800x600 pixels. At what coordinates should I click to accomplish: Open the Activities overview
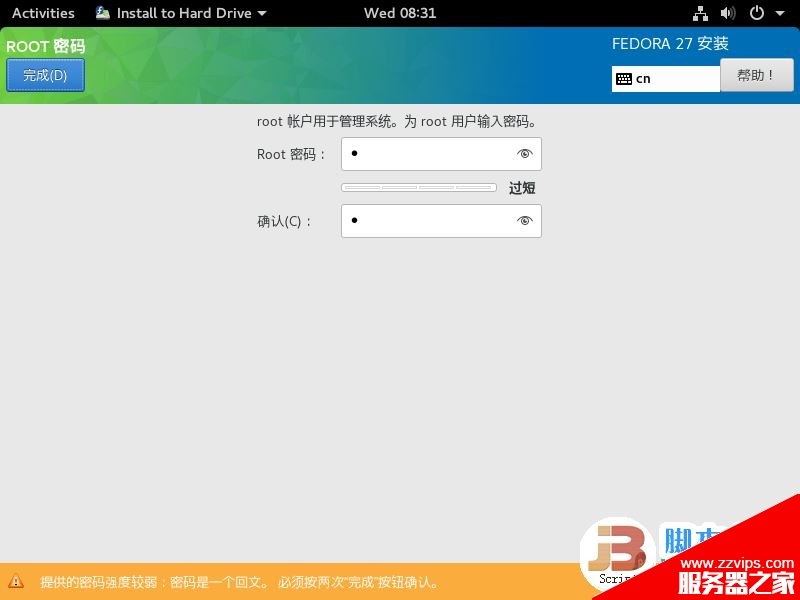(x=43, y=13)
